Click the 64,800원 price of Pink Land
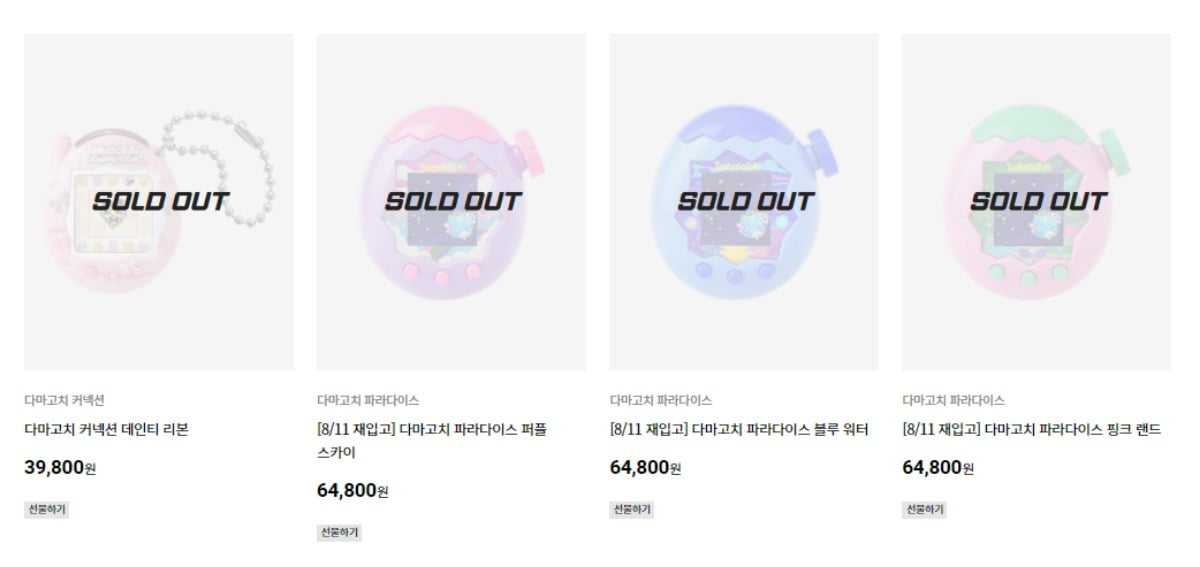Viewport: 1200px width, 567px height. coord(938,467)
